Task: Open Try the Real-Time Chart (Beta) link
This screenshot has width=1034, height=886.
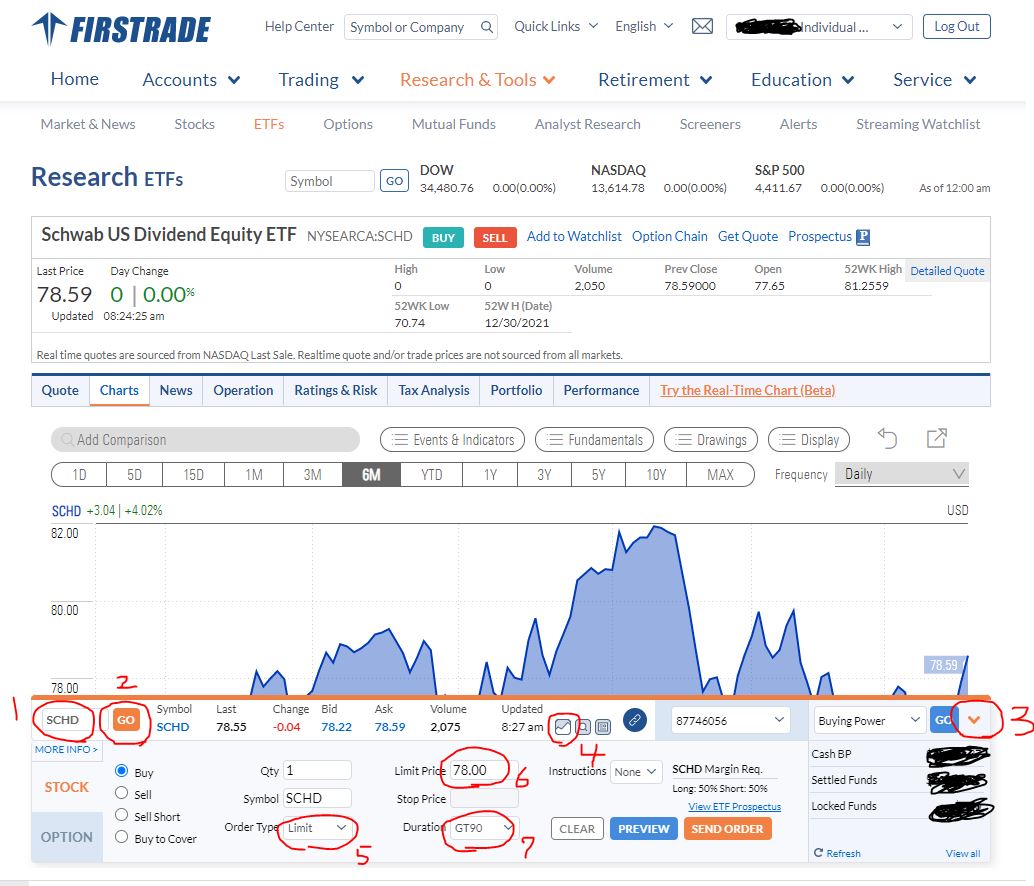Action: pos(747,390)
